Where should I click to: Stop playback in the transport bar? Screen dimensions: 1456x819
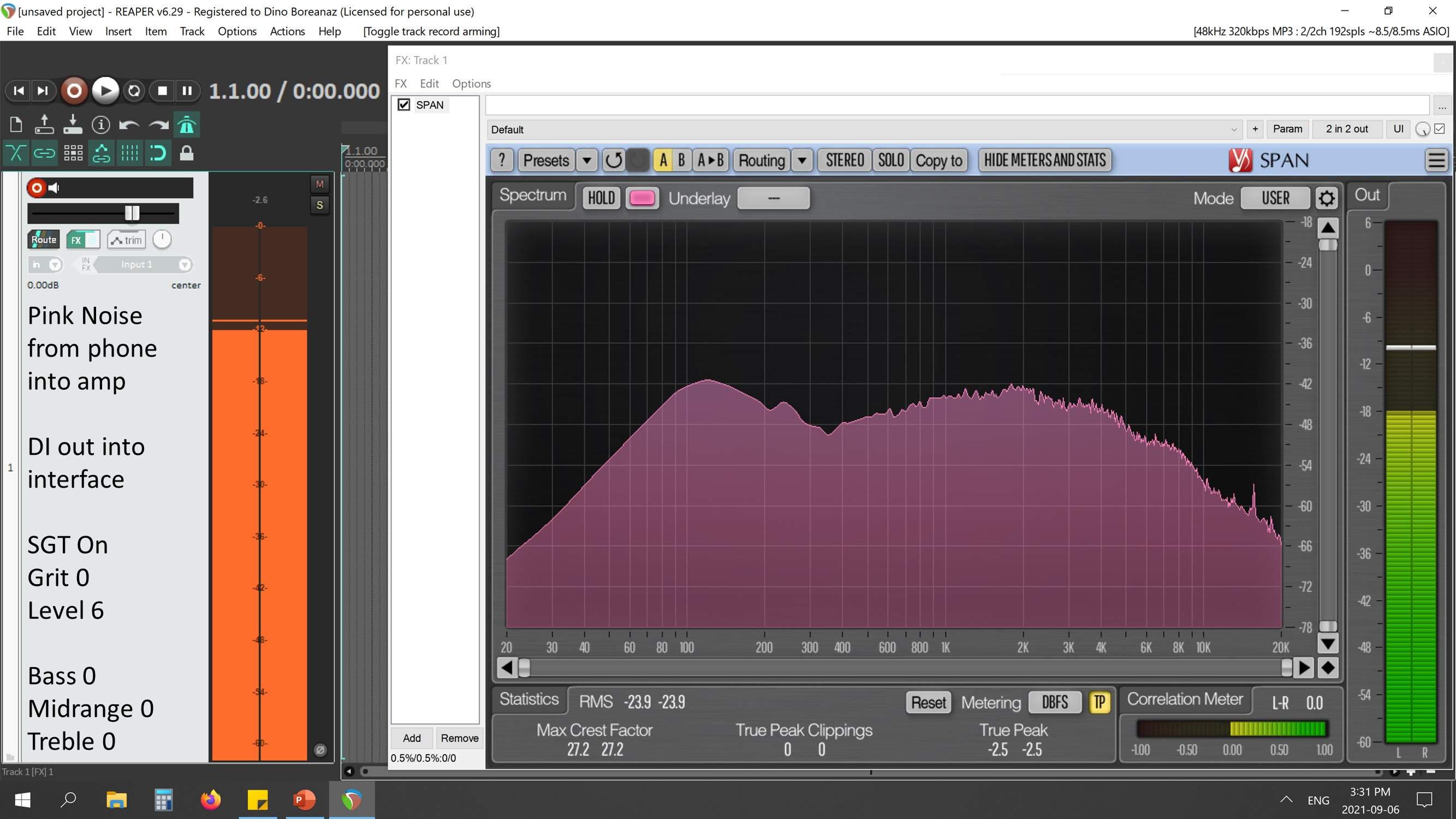(162, 91)
